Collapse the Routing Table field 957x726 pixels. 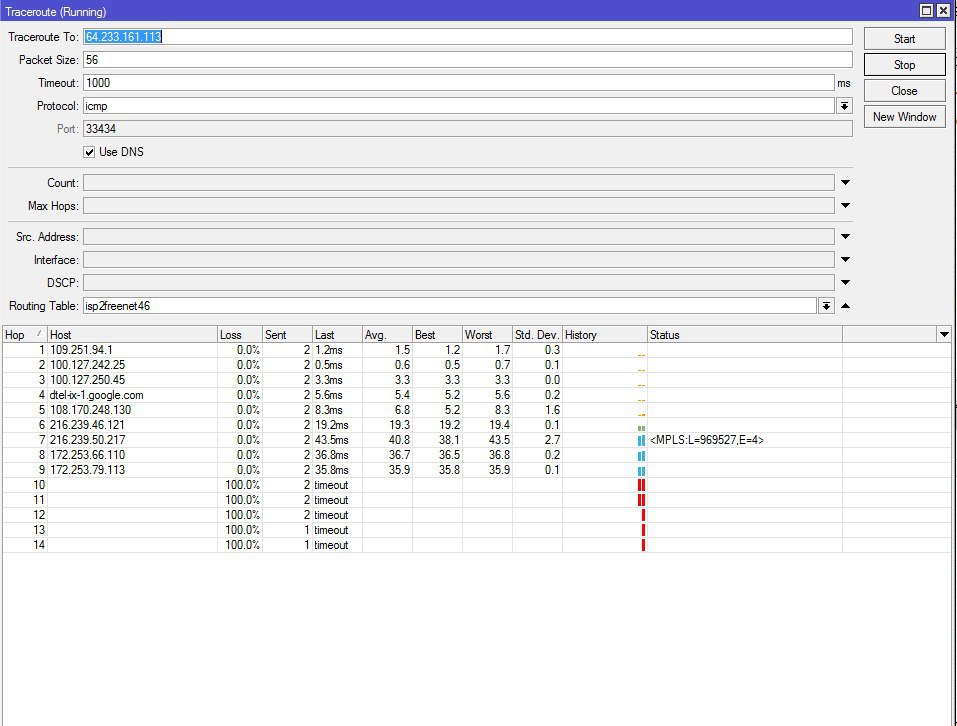click(x=845, y=306)
